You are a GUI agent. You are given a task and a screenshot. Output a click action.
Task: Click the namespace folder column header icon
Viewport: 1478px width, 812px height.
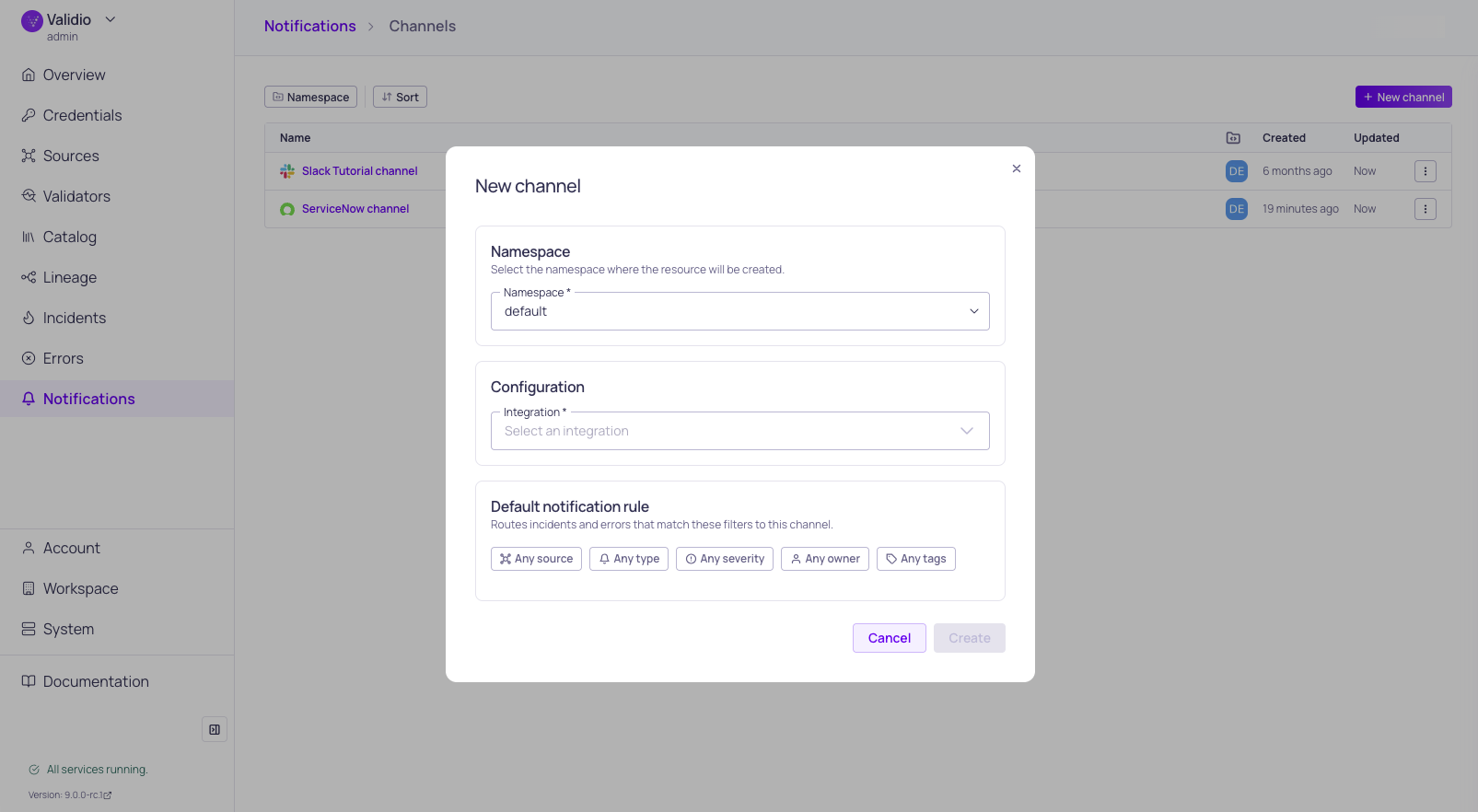1233,138
